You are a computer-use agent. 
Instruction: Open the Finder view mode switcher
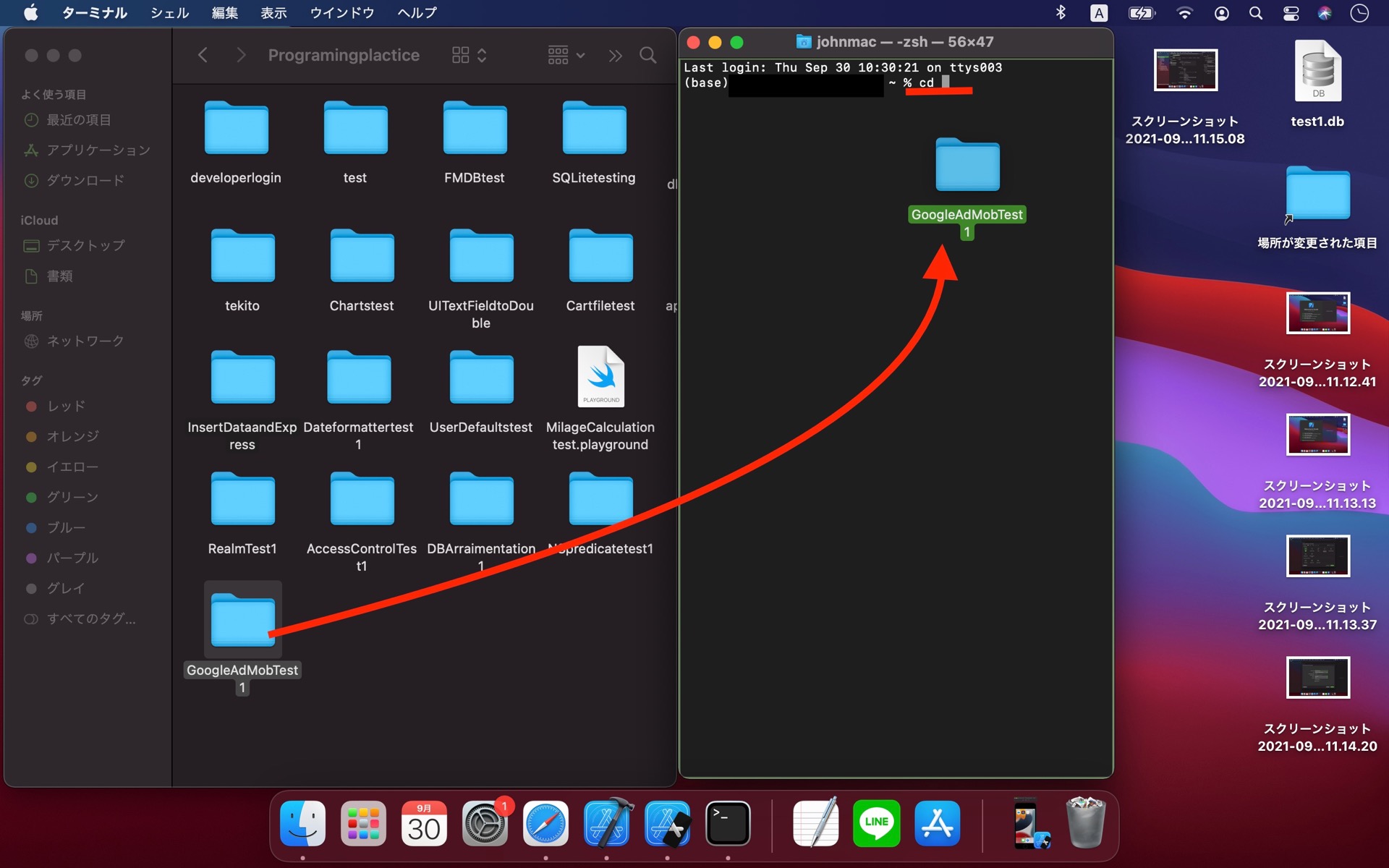[x=470, y=55]
